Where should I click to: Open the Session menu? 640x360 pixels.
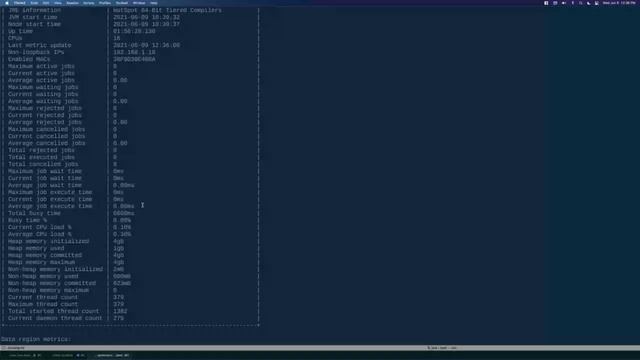click(72, 3)
